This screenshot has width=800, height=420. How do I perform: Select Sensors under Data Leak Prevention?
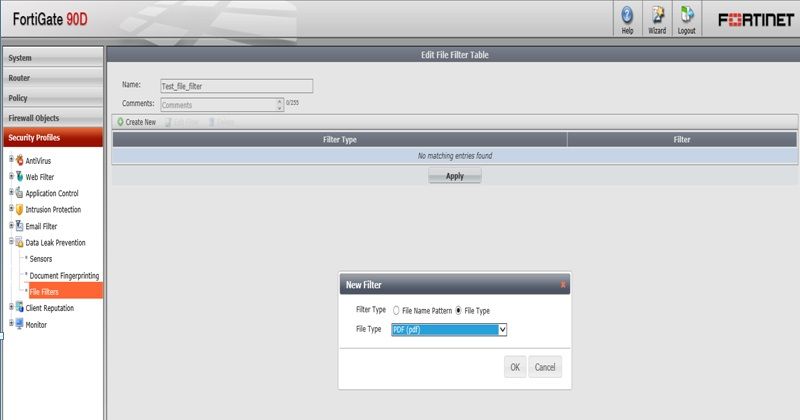point(41,259)
